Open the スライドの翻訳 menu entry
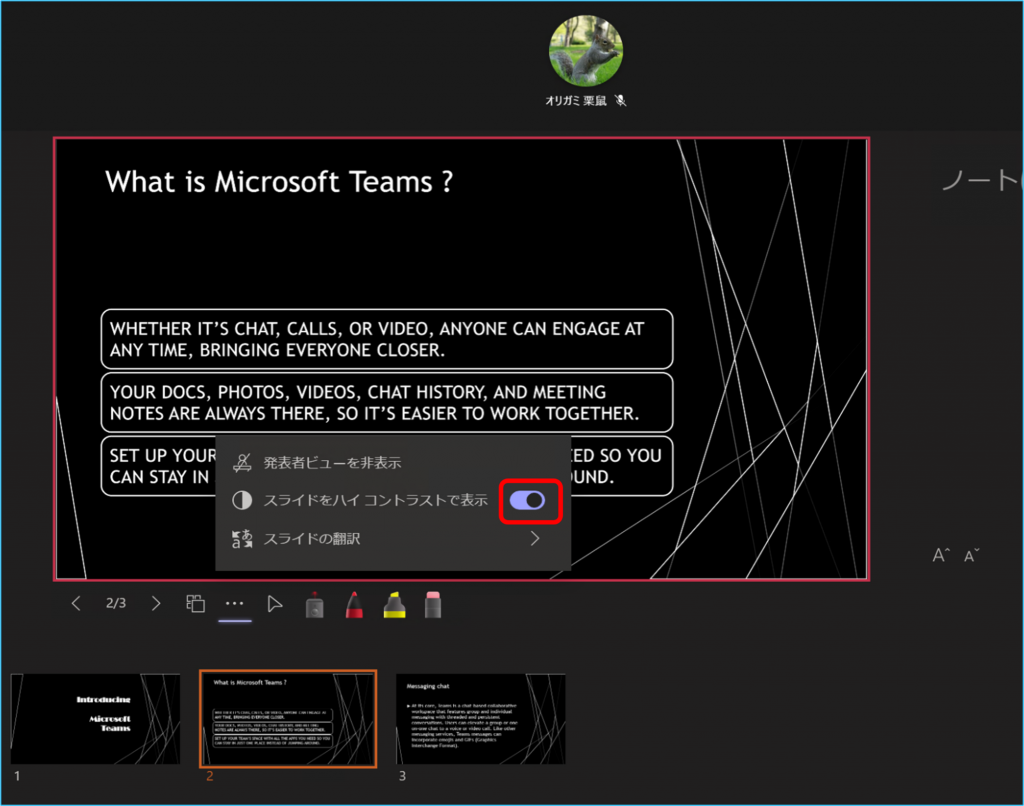Viewport: 1024px width, 806px height. (x=311, y=539)
